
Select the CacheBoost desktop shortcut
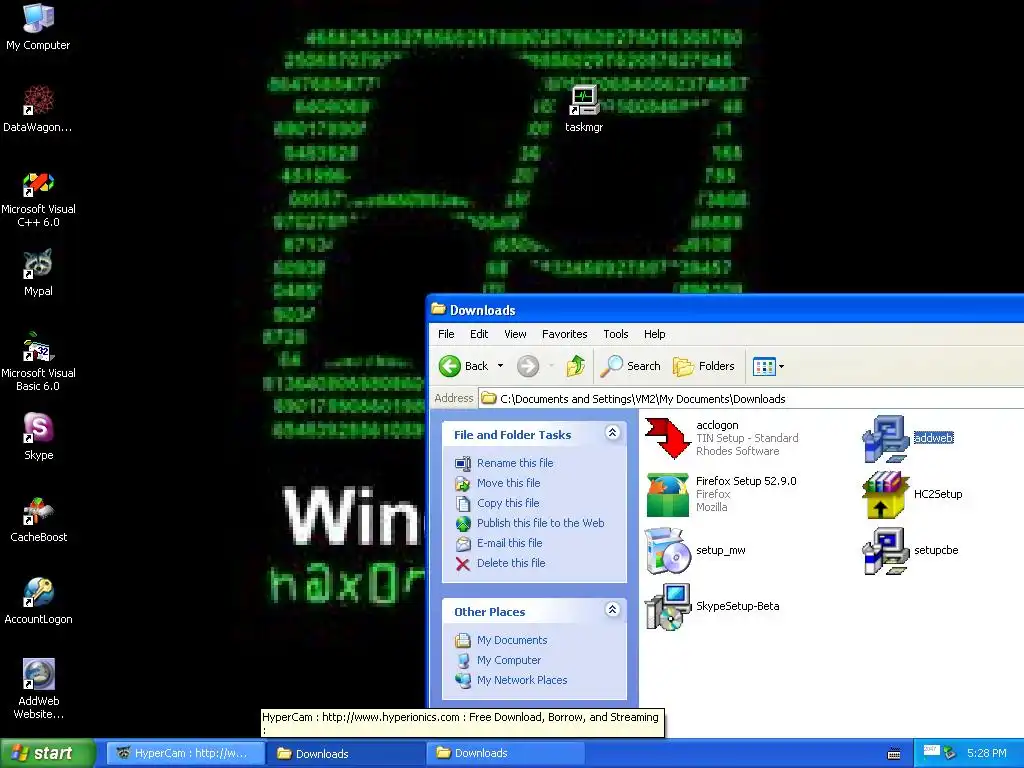[x=39, y=519]
